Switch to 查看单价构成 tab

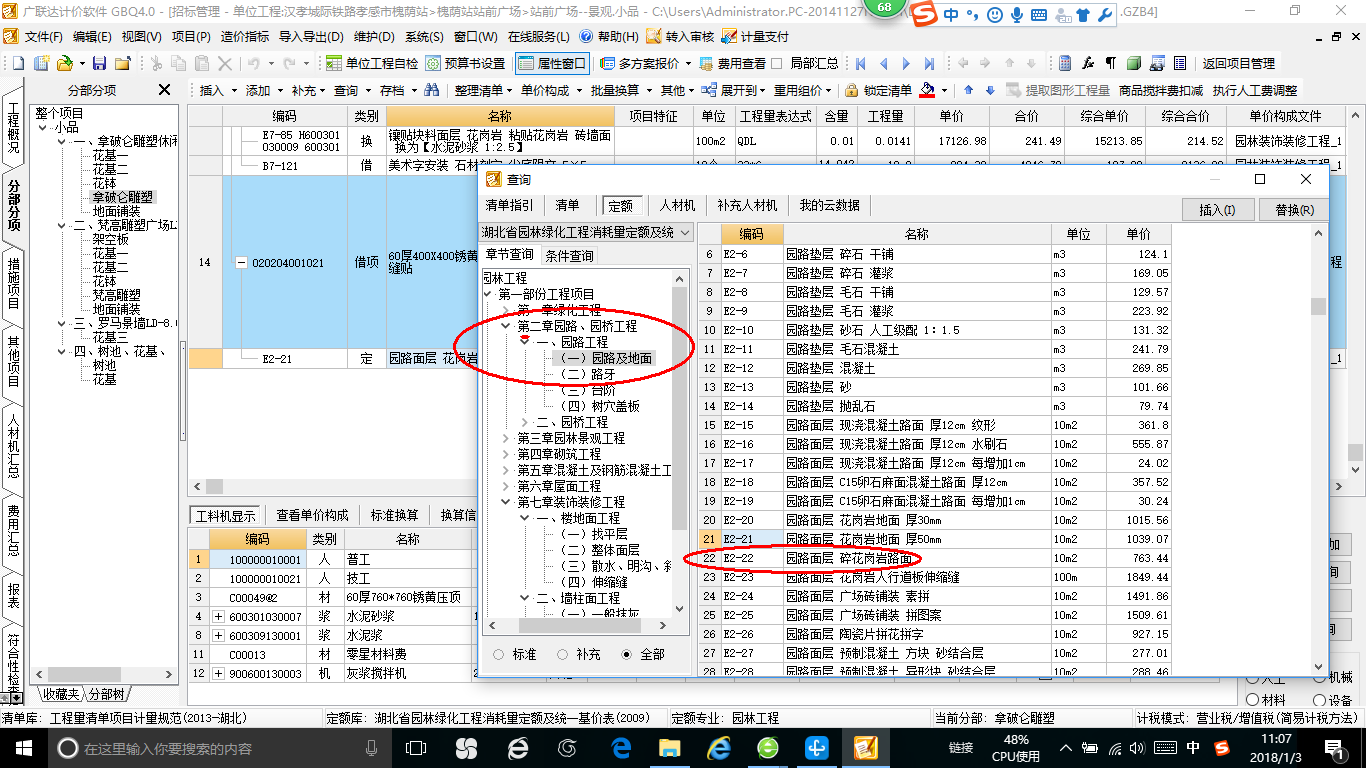click(312, 515)
